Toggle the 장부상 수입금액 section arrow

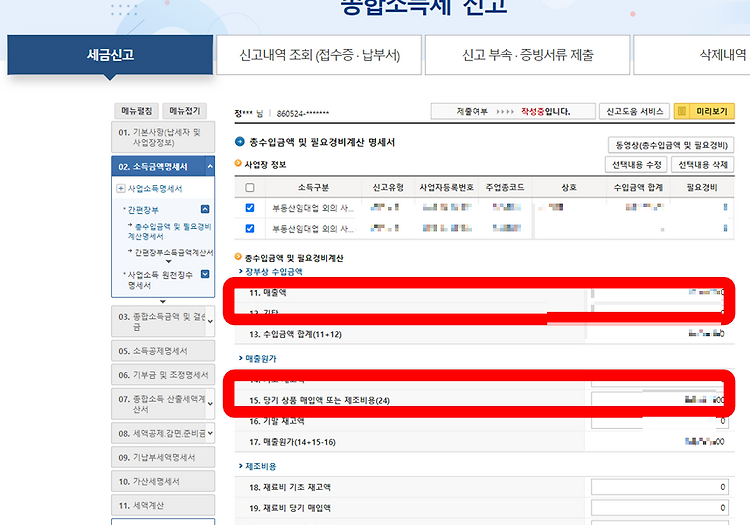click(241, 271)
